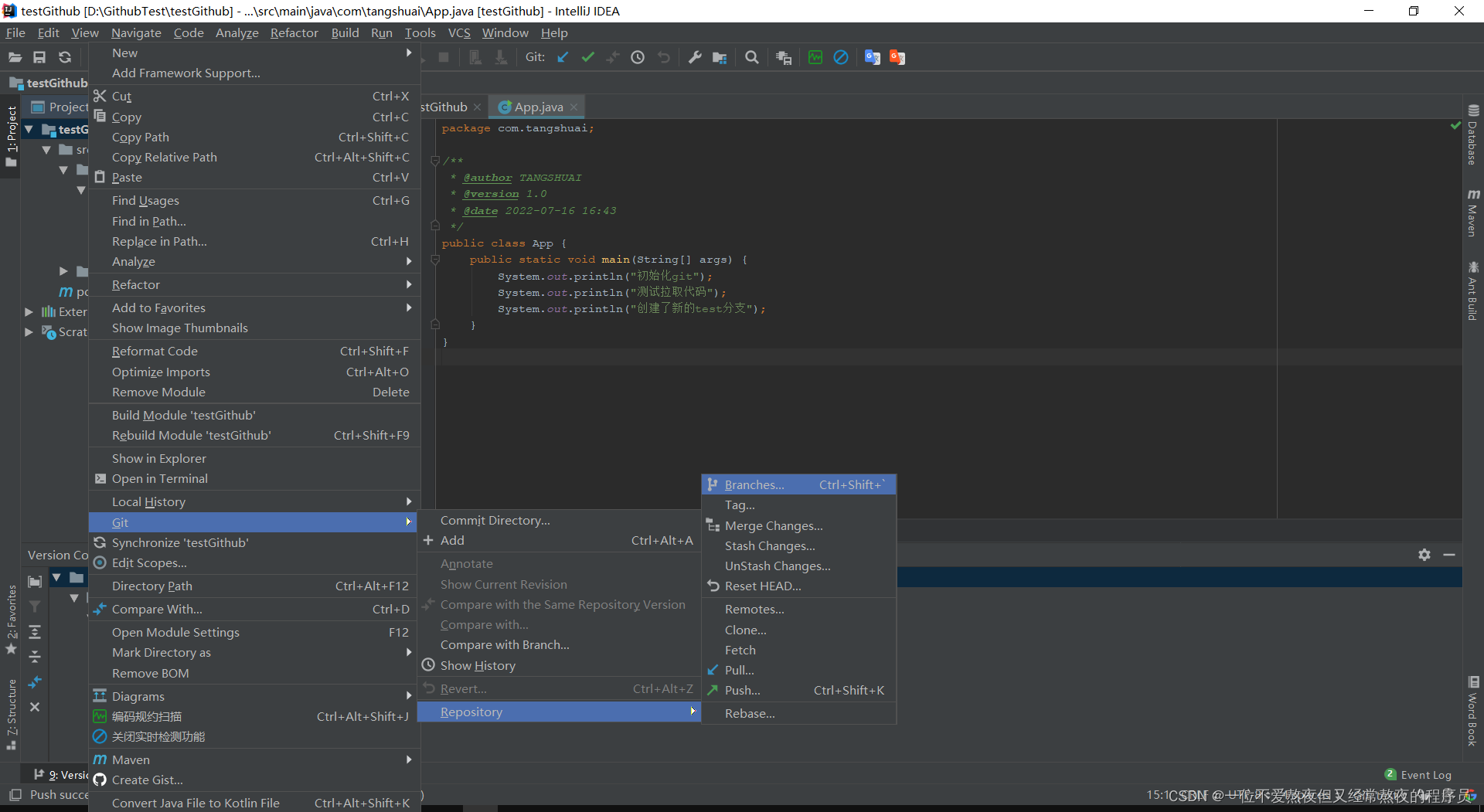Click Reformat Code menu item

pos(254,352)
